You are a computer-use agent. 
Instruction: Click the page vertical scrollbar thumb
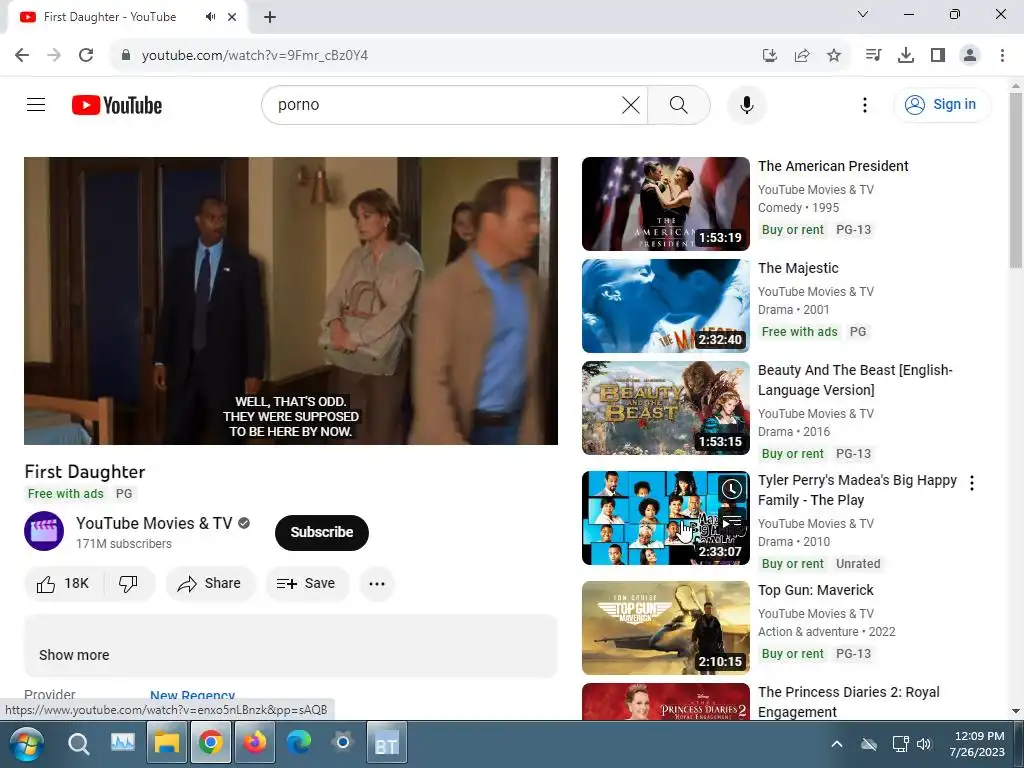(1015, 180)
